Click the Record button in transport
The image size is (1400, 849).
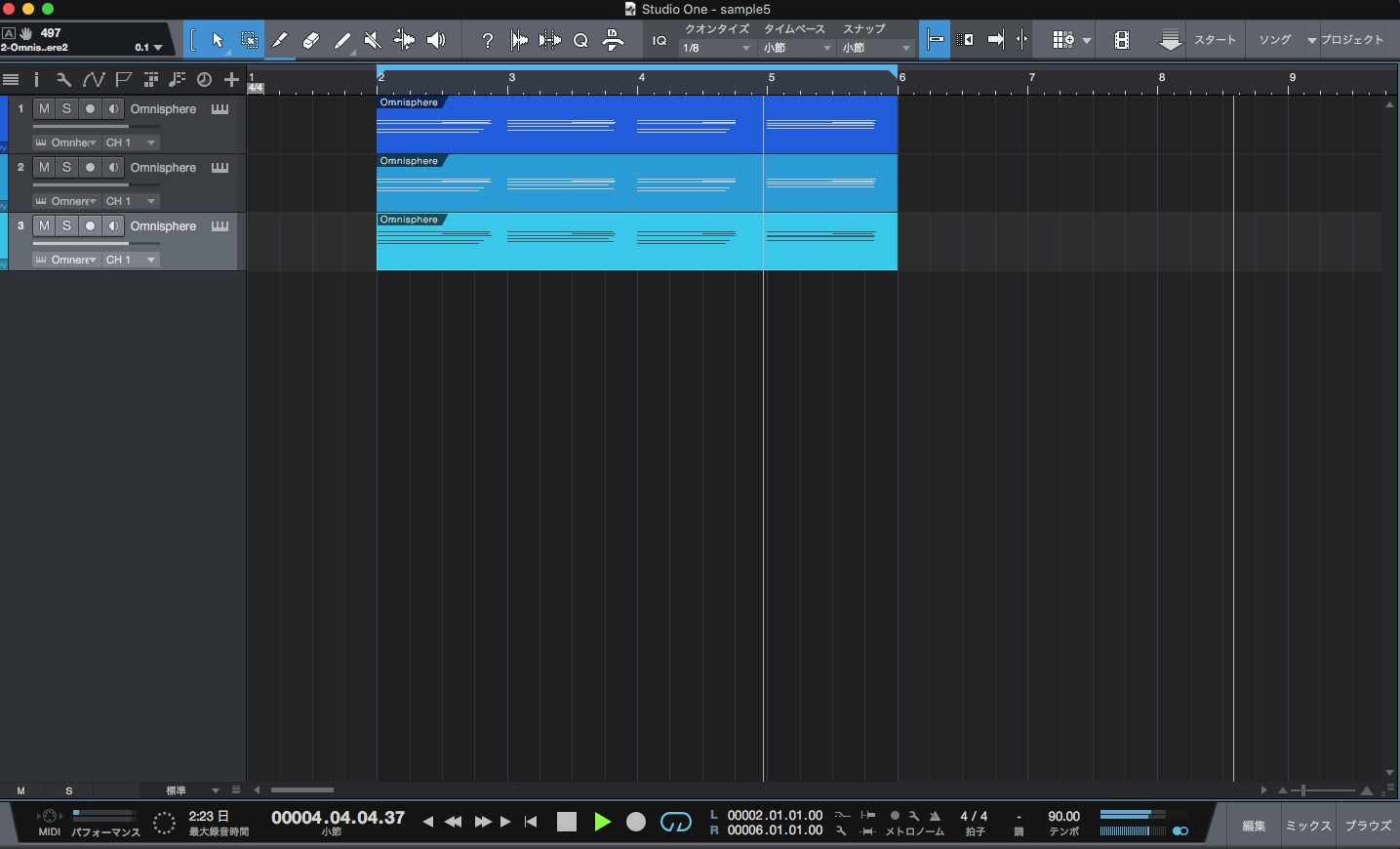636,822
